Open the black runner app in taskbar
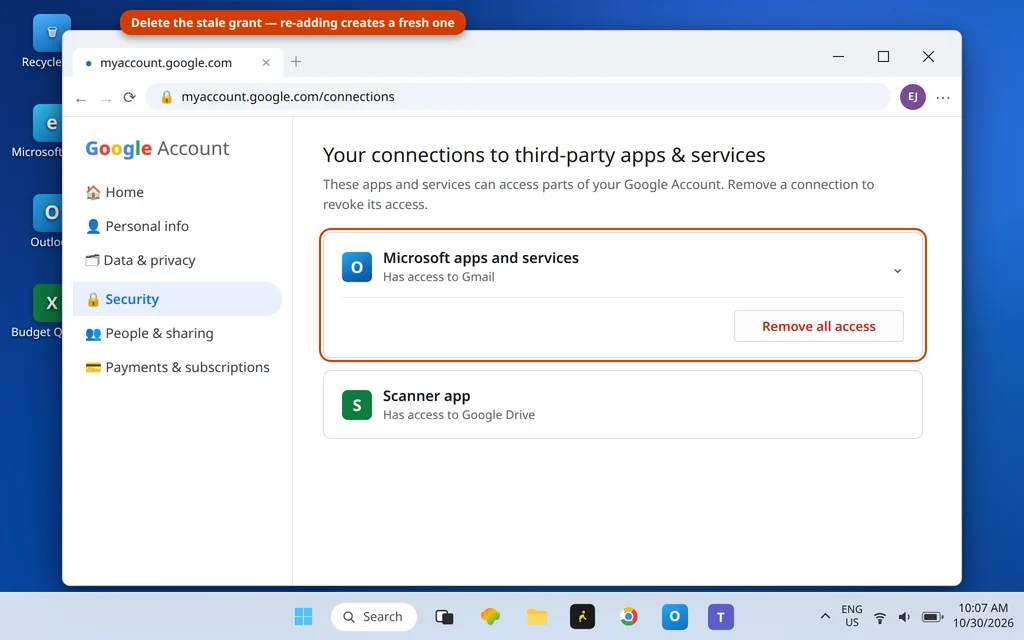The image size is (1024, 640). (x=583, y=616)
